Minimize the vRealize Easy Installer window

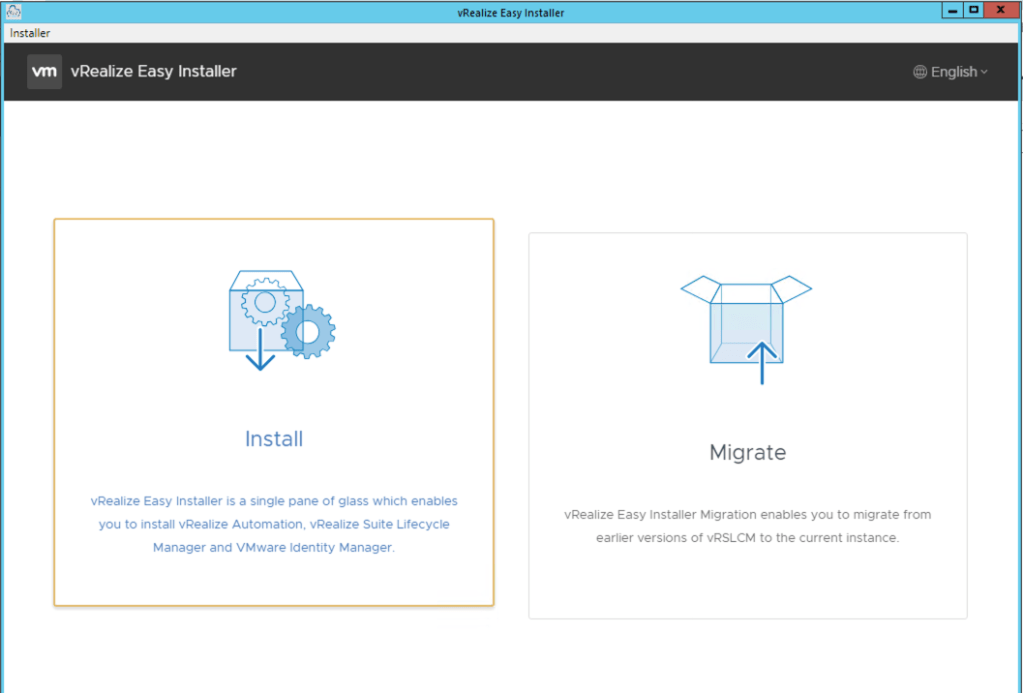click(x=949, y=10)
